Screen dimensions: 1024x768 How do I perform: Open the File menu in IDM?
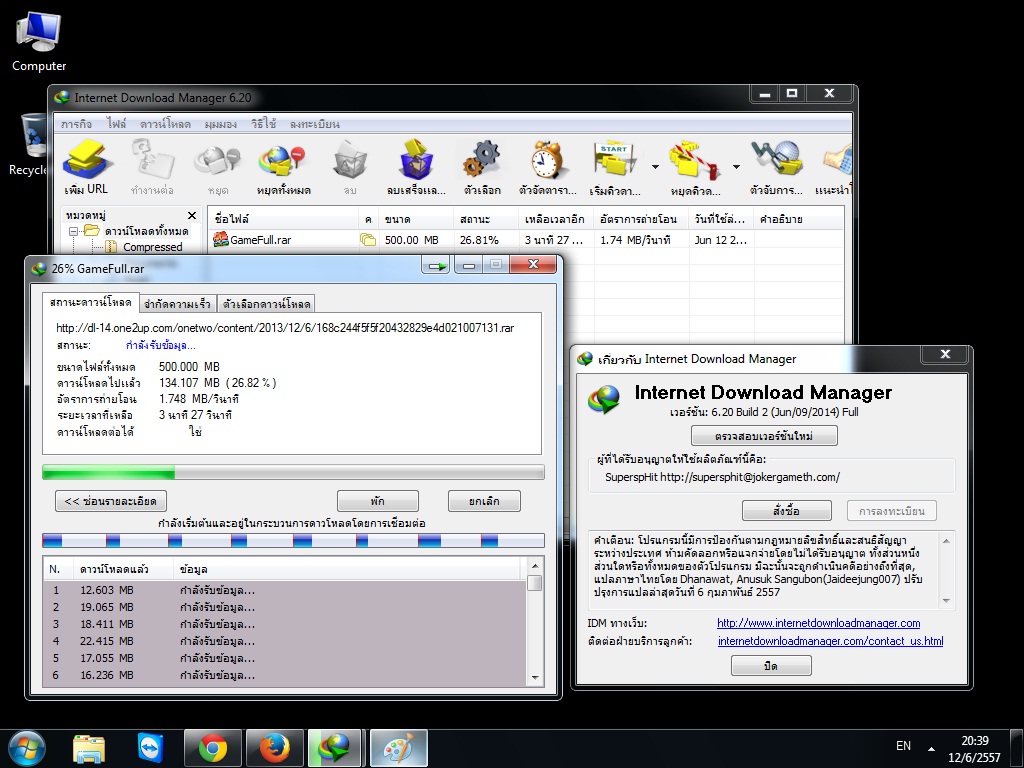point(116,124)
